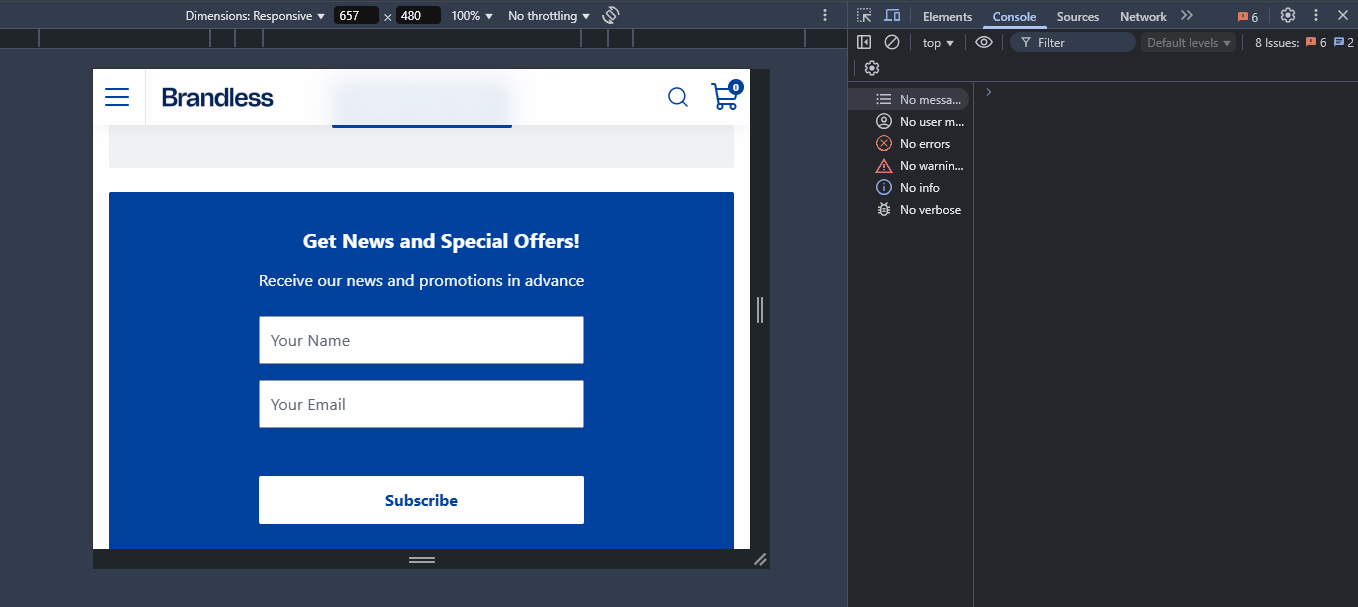Activate the inspect element picker icon
The height and width of the screenshot is (607, 1358).
[x=864, y=15]
